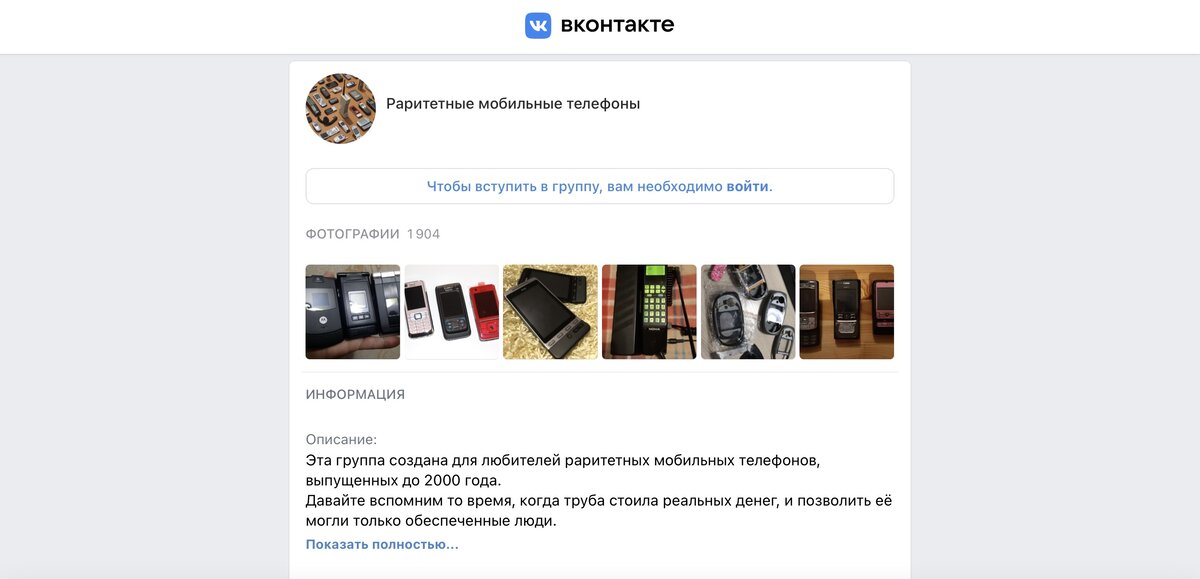The width and height of the screenshot is (1200, 579).
Task: Open the Motorola flip phones photo
Action: (353, 312)
